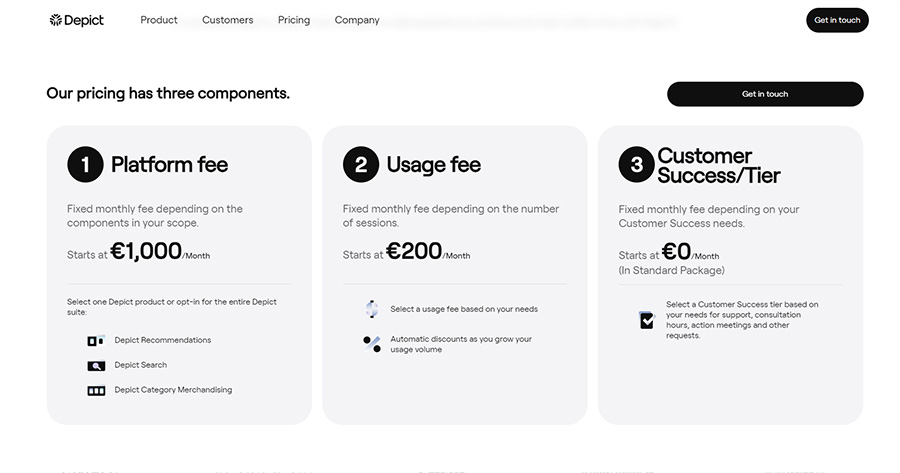The width and height of the screenshot is (900, 473).
Task: Open the Customers nav item
Action: [x=228, y=20]
